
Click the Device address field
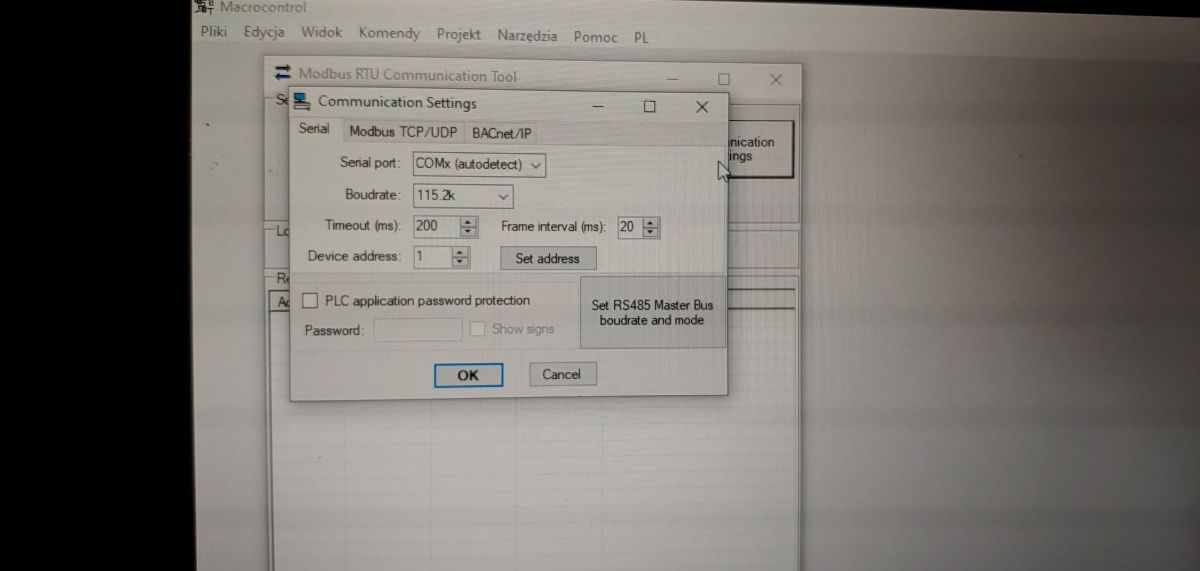click(x=432, y=257)
